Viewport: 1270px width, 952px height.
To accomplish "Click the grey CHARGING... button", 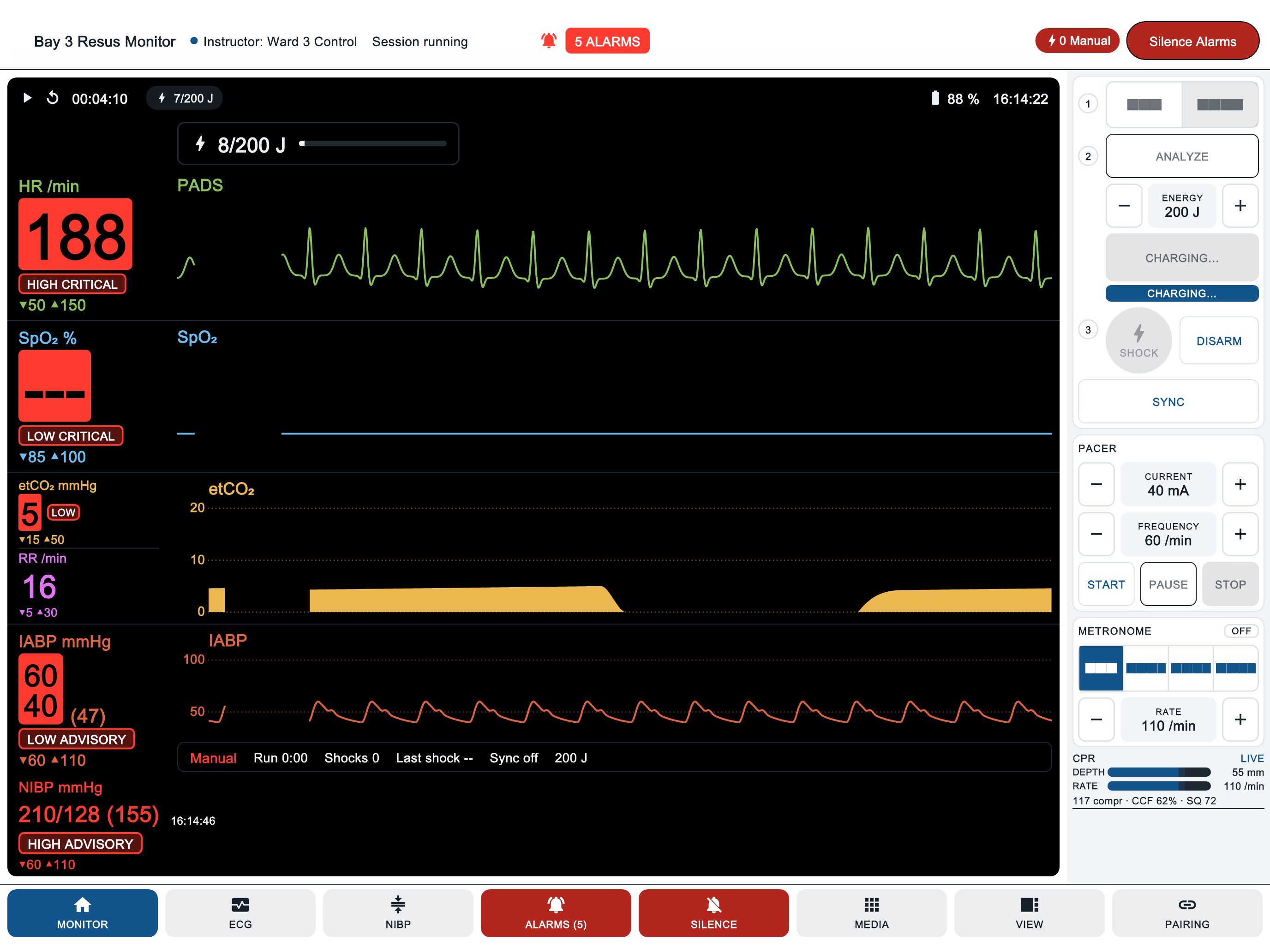I will click(x=1181, y=258).
